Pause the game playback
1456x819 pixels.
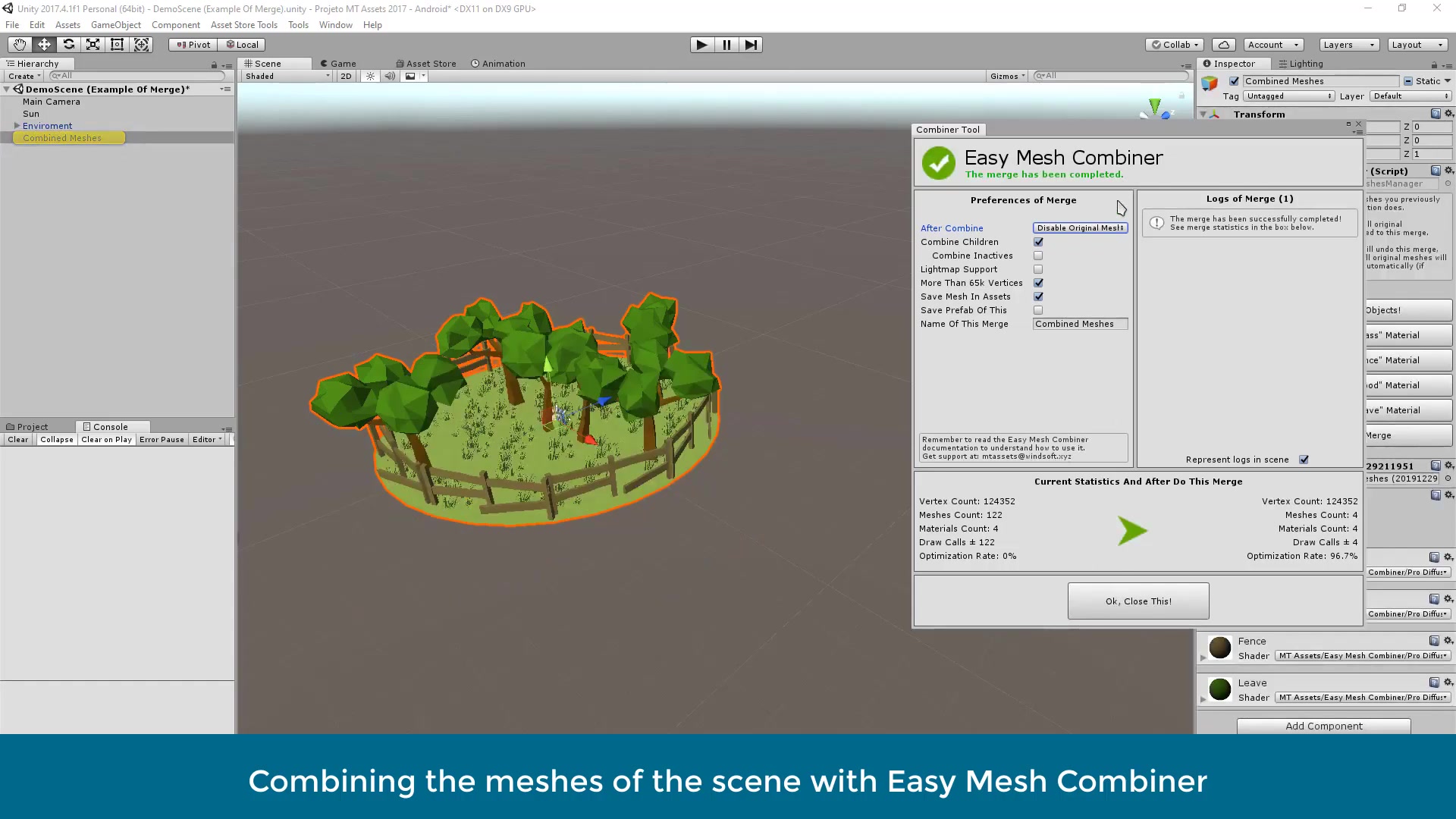726,45
